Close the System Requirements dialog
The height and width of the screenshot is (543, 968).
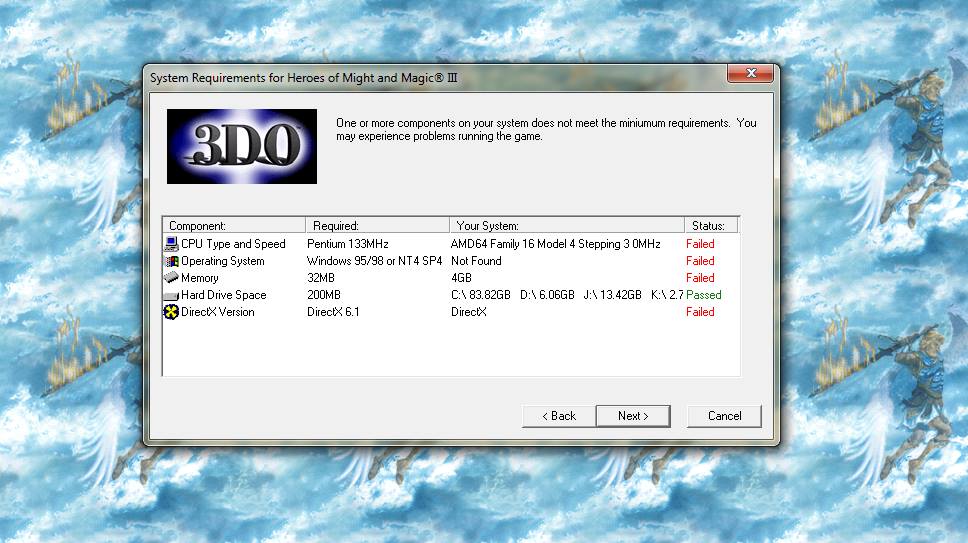(750, 73)
